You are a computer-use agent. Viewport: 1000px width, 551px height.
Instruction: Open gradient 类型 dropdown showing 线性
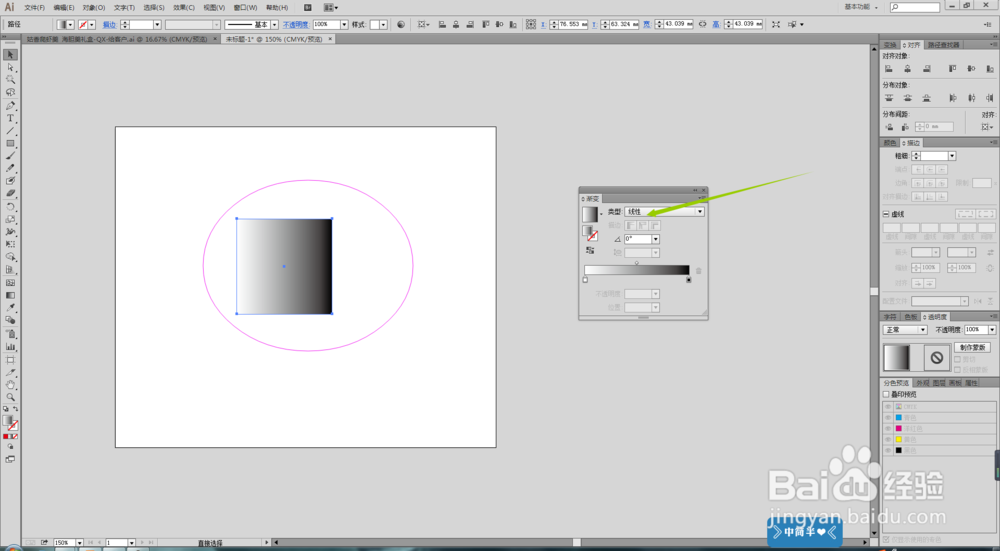pos(664,211)
